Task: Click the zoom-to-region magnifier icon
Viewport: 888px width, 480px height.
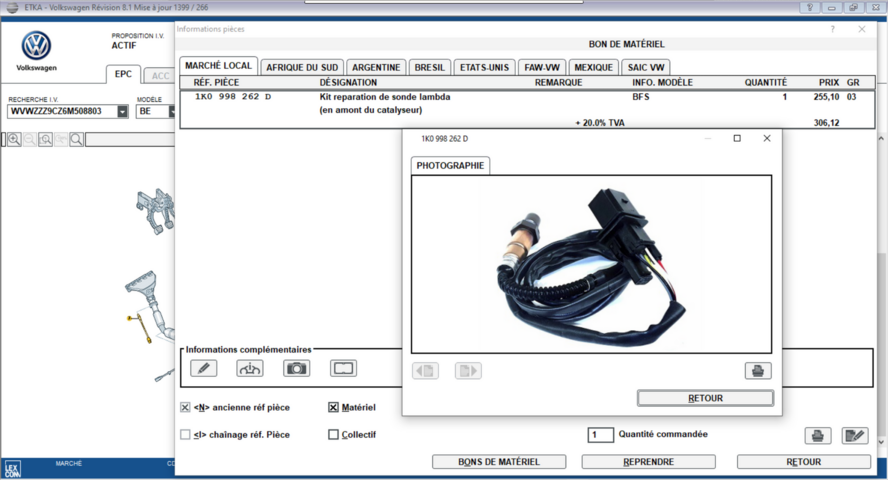Action: click(x=45, y=139)
